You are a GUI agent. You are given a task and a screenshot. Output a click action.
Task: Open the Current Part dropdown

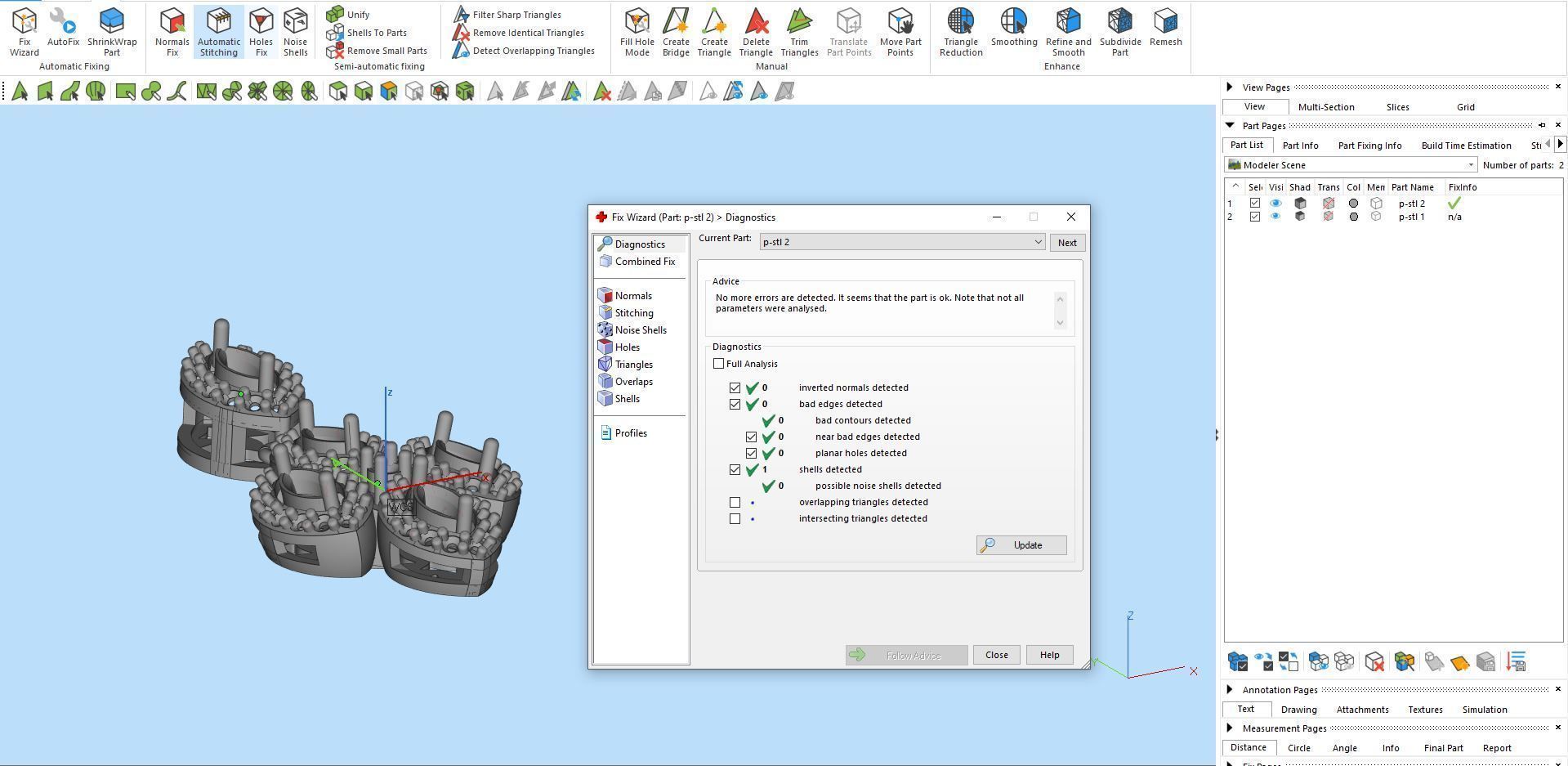tap(902, 242)
